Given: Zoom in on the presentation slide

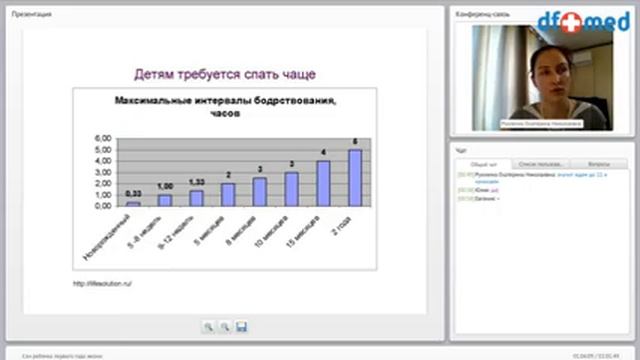Looking at the screenshot, I should 209,327.
